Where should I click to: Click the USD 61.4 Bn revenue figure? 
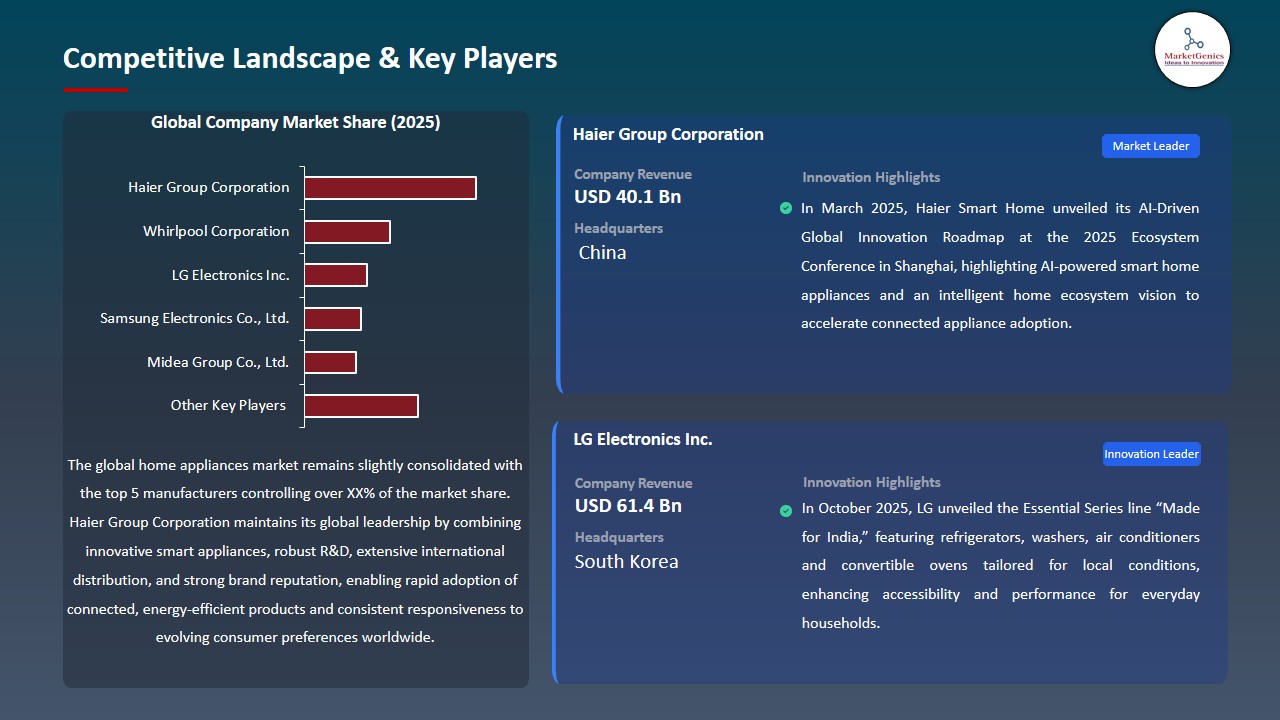[x=627, y=506]
